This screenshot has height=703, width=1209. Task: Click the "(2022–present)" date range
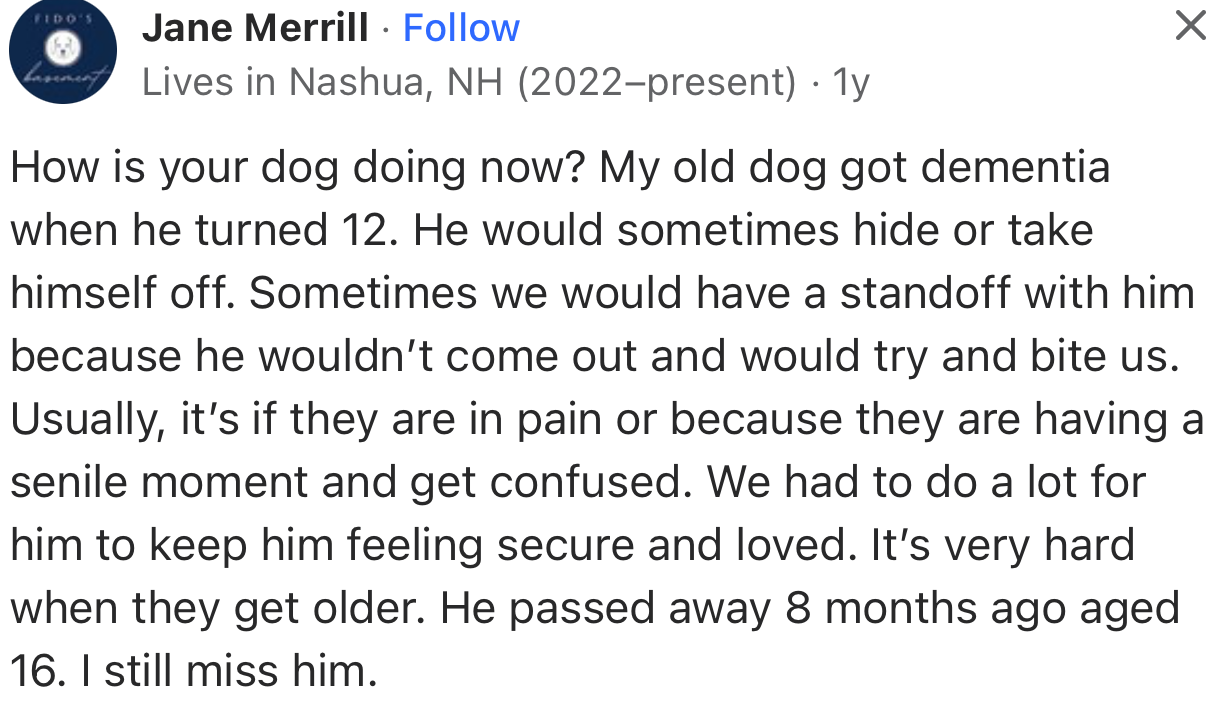657,82
